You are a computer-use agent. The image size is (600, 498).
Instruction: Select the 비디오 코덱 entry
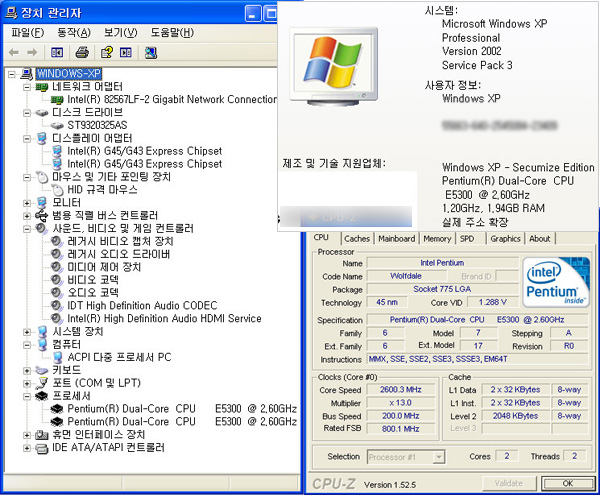[x=93, y=280]
